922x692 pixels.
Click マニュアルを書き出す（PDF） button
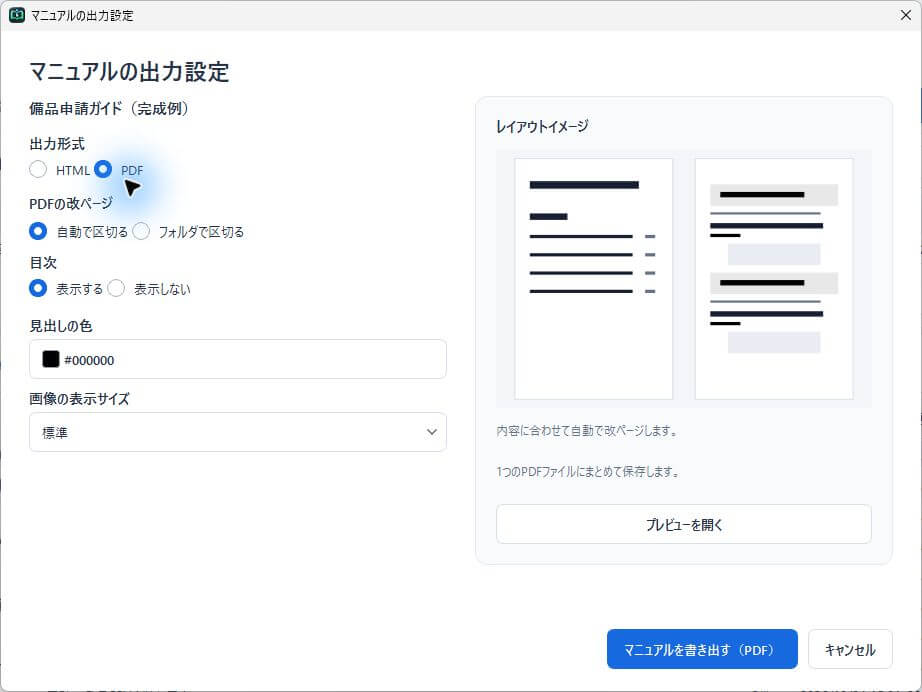[x=702, y=649]
